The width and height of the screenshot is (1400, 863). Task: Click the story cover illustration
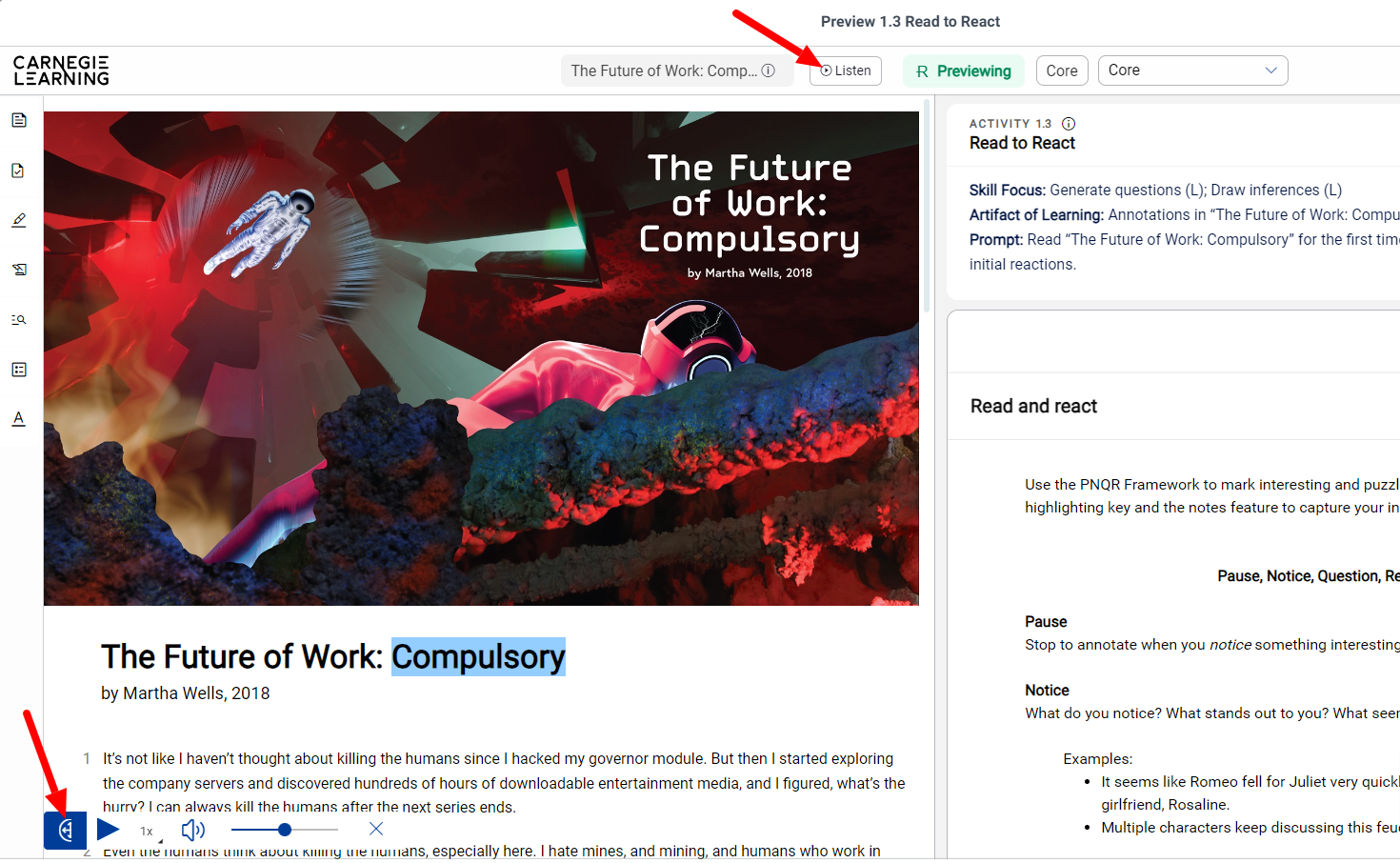coord(481,358)
